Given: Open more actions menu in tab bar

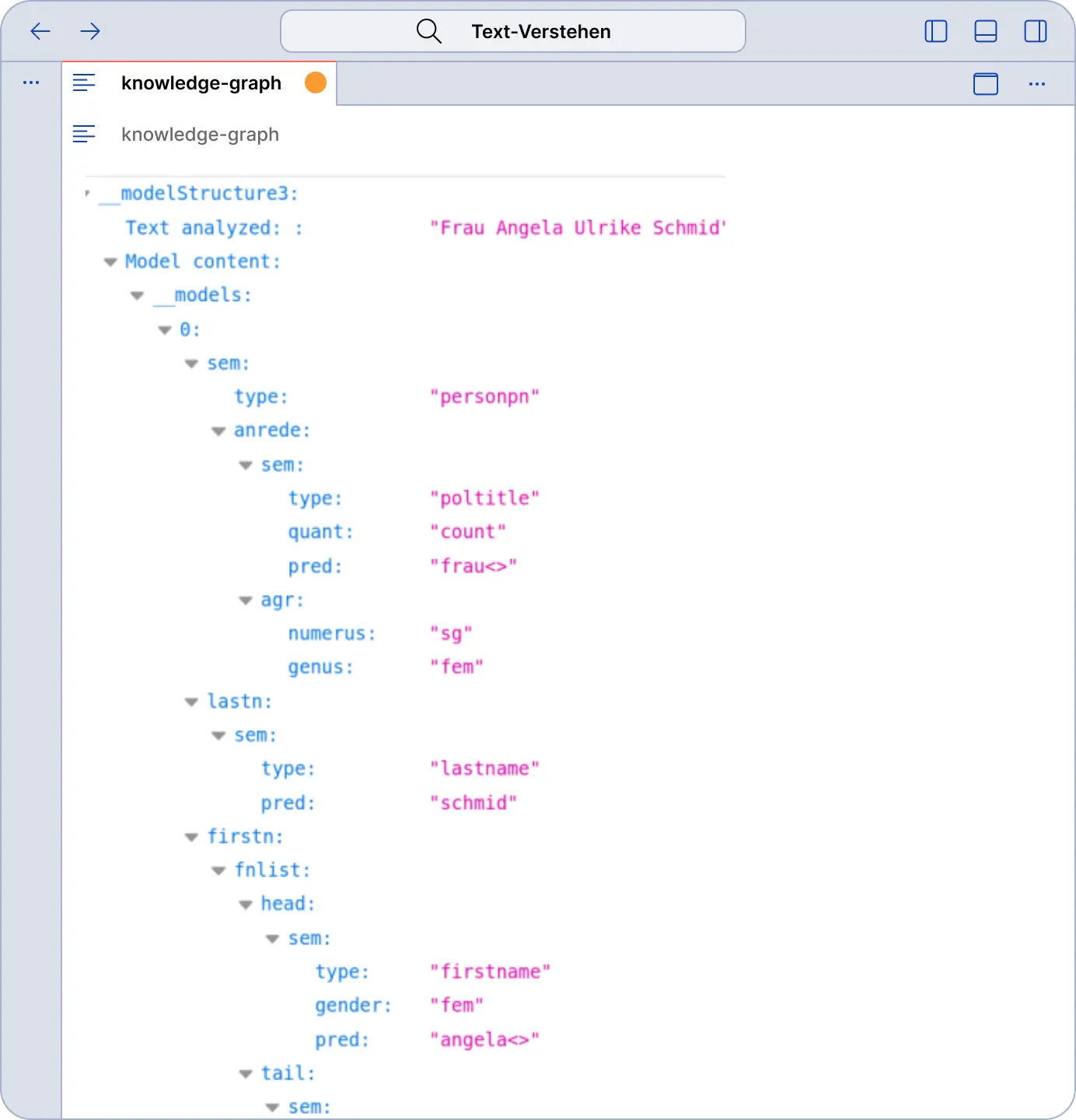Looking at the screenshot, I should click(x=1036, y=83).
